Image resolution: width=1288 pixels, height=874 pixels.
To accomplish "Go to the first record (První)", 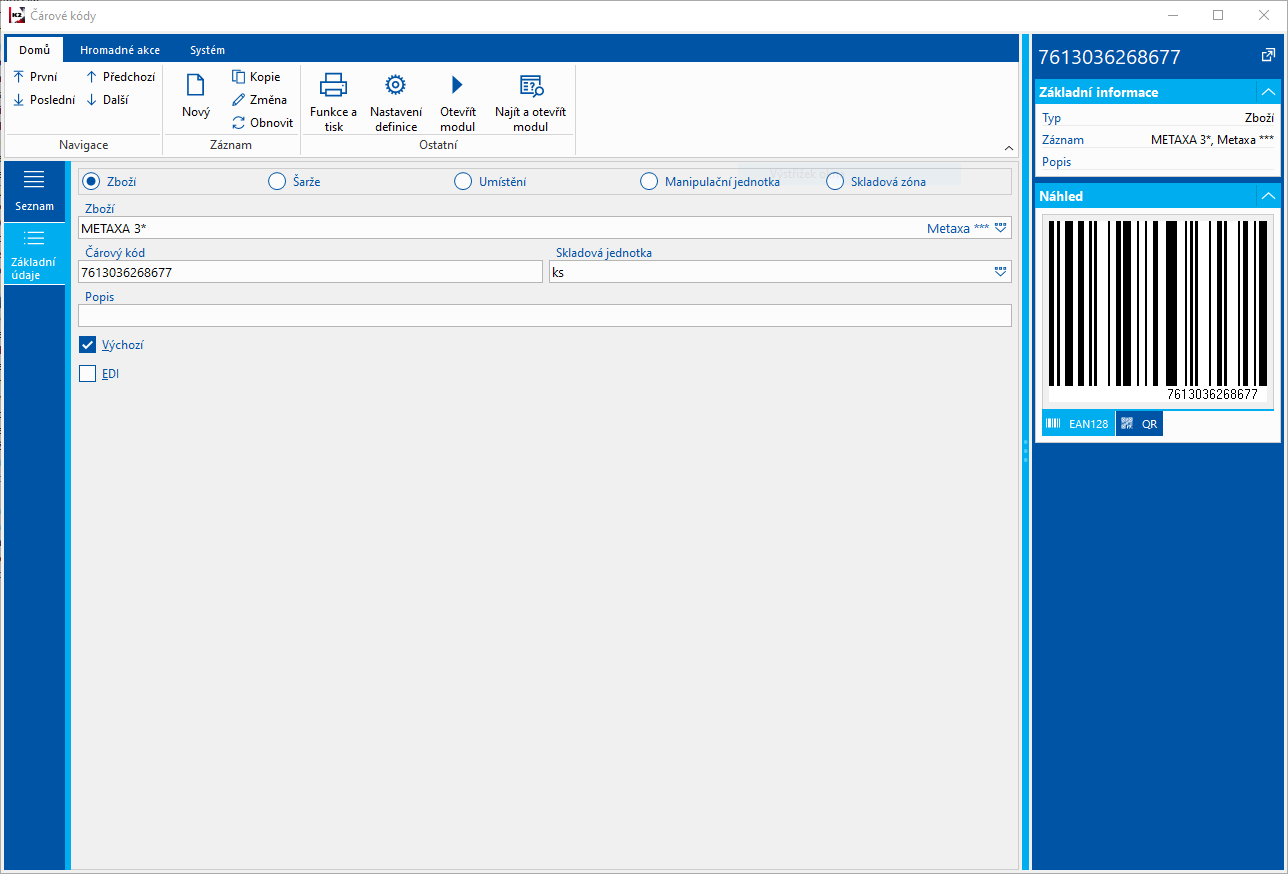I will [35, 76].
